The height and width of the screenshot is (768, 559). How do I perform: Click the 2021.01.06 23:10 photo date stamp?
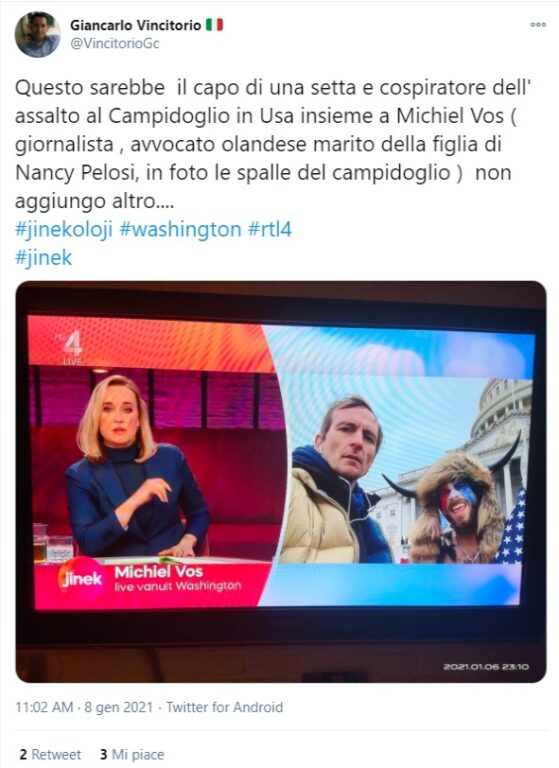(486, 667)
